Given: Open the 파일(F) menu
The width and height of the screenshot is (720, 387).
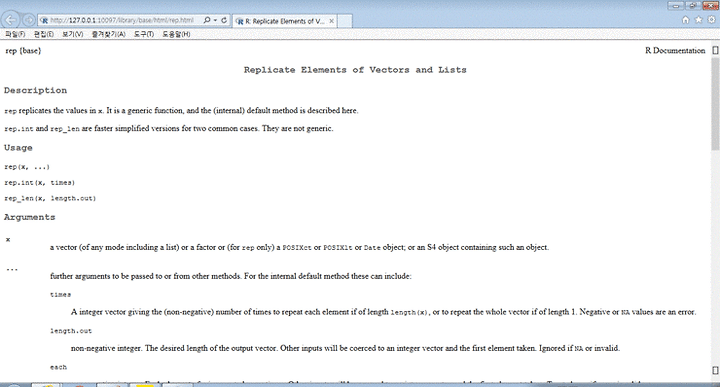Looking at the screenshot, I should click(15, 34).
